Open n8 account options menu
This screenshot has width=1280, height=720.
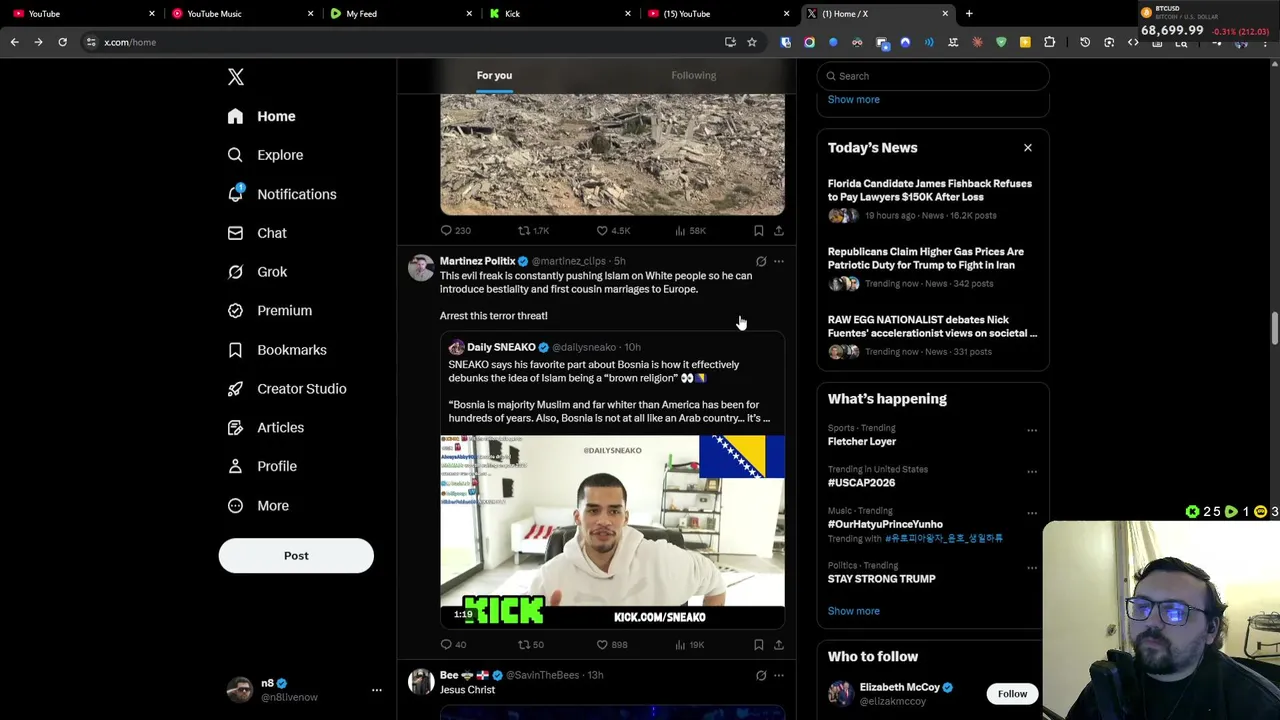click(x=377, y=690)
